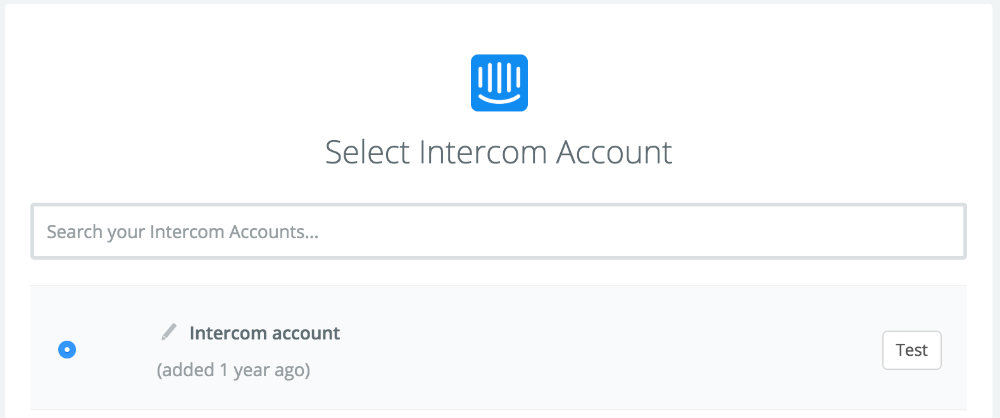Viewport: 1000px width, 418px height.
Task: Click the blue app icon above the heading
Action: click(499, 83)
